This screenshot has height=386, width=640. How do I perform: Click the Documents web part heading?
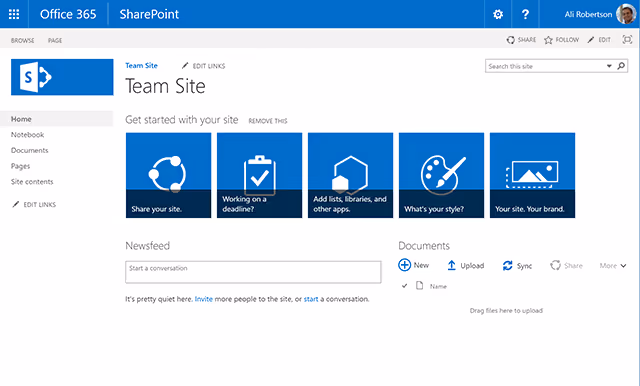424,246
